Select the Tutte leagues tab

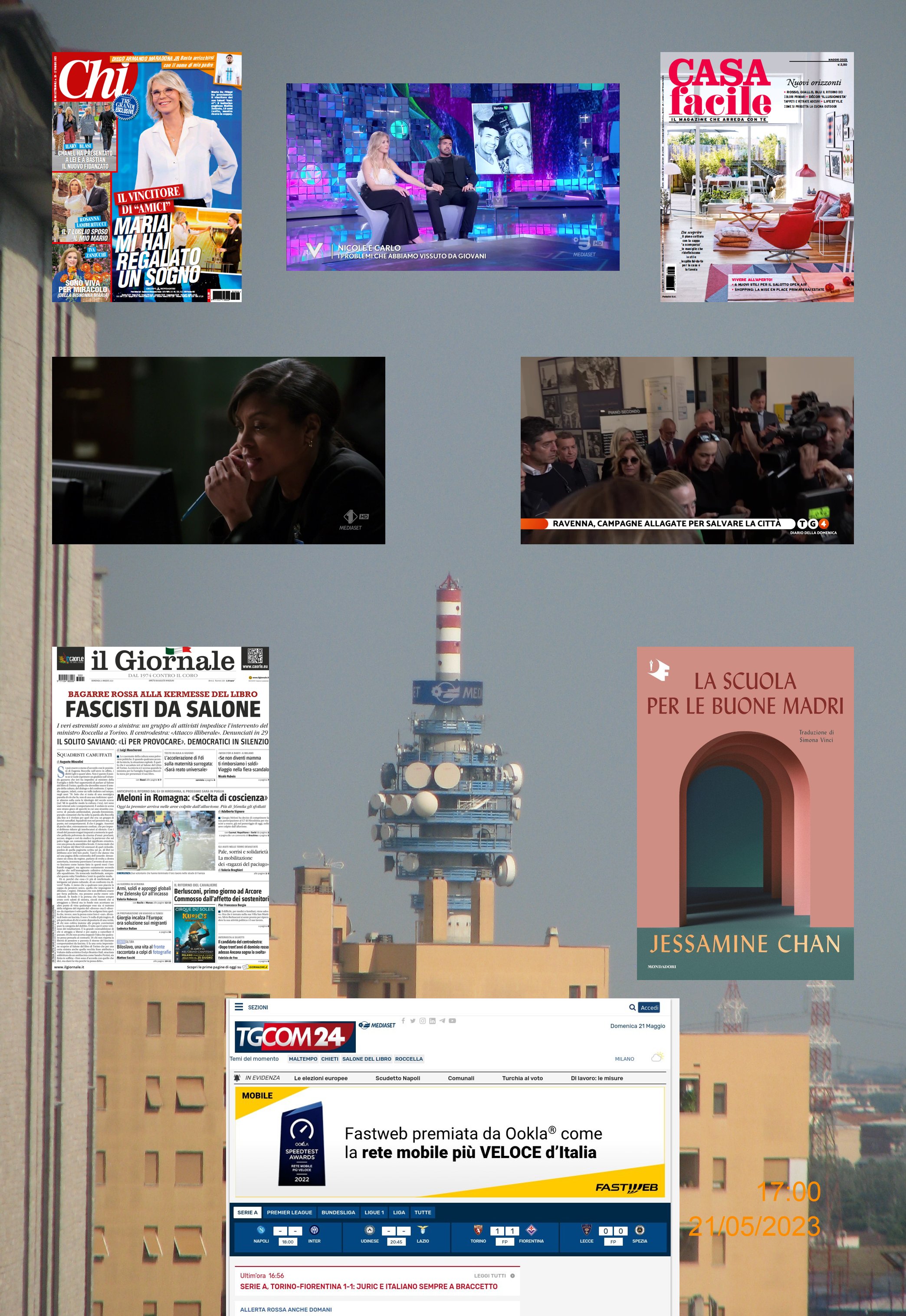tap(422, 1212)
